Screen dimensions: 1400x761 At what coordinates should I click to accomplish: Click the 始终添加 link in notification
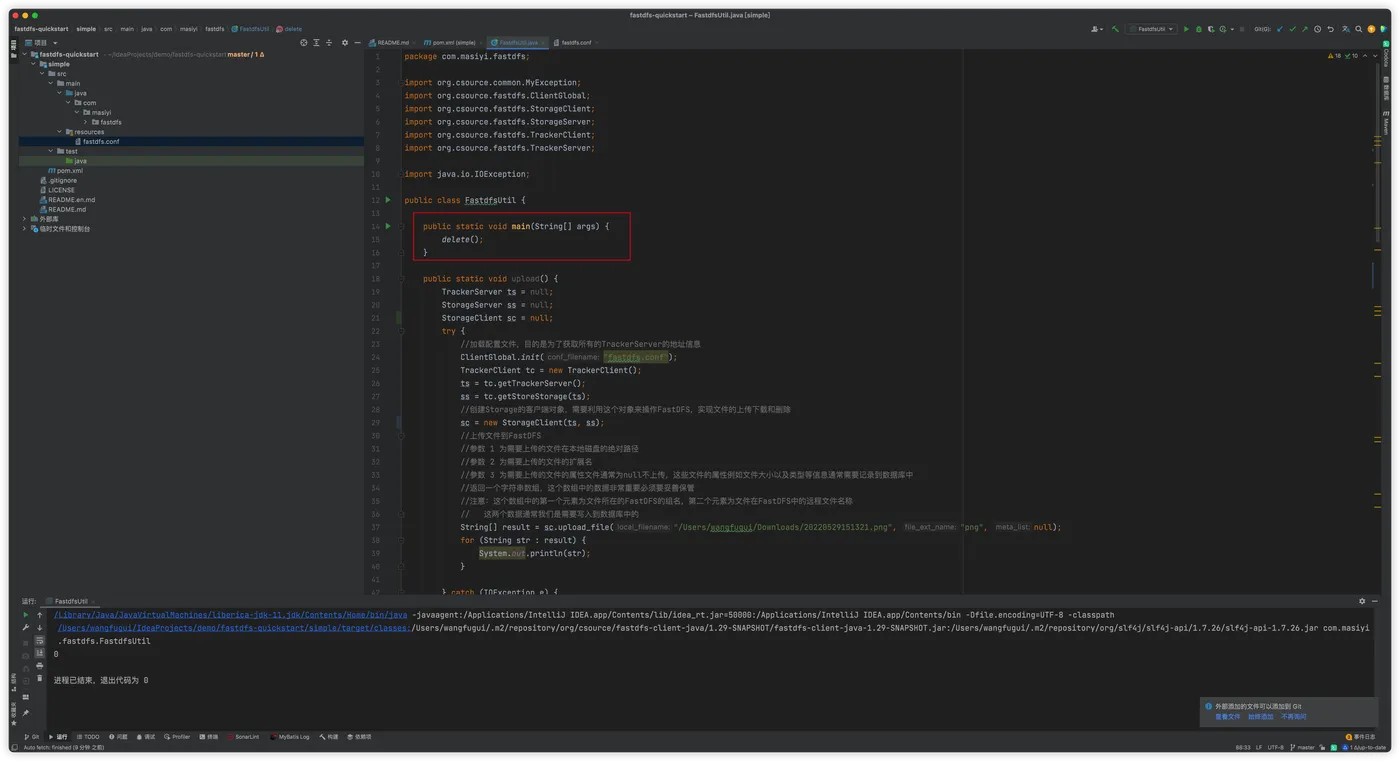(1260, 717)
